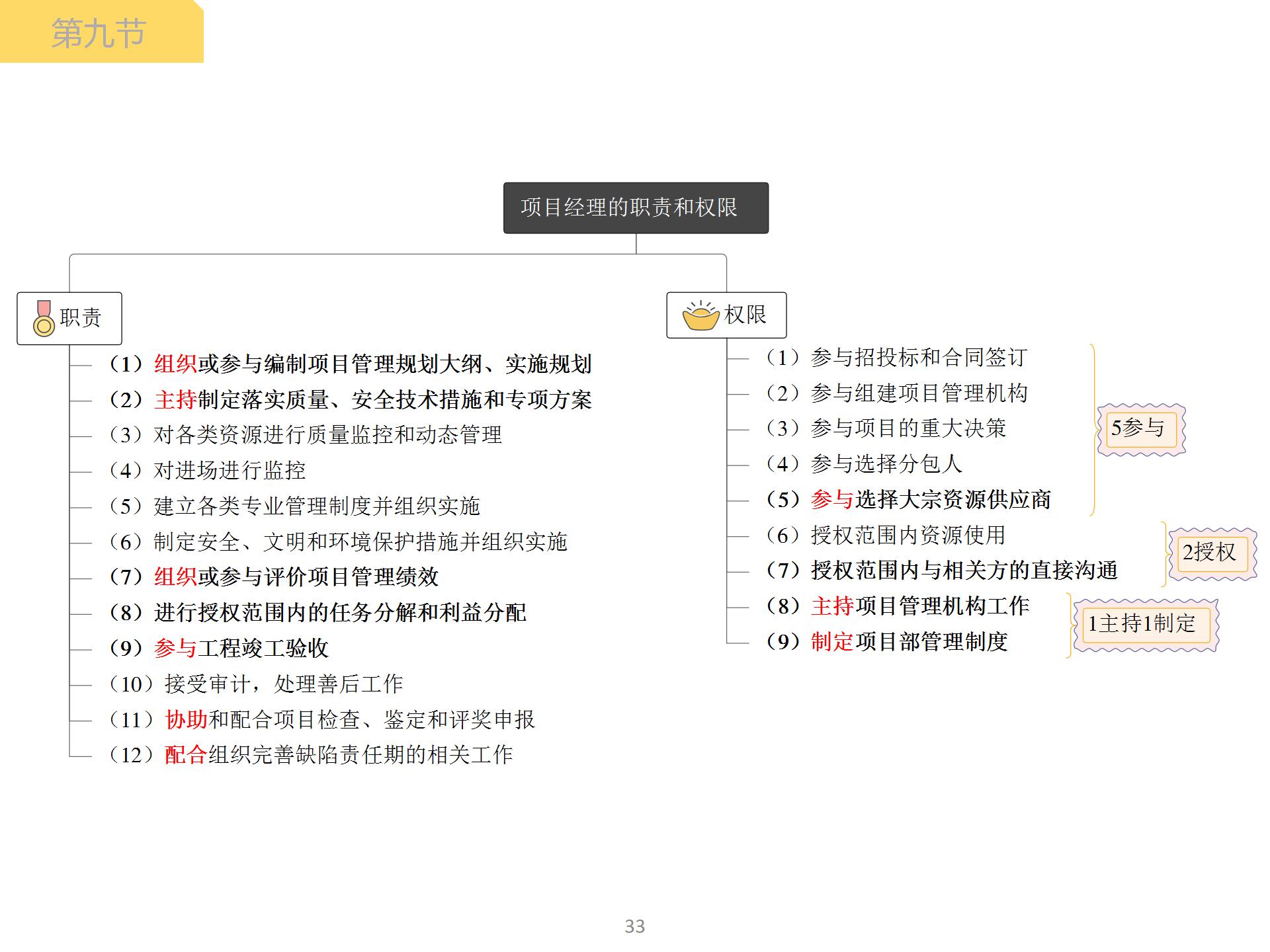Click the medal icon beside 职责
This screenshot has width=1270, height=952.
coord(44,318)
